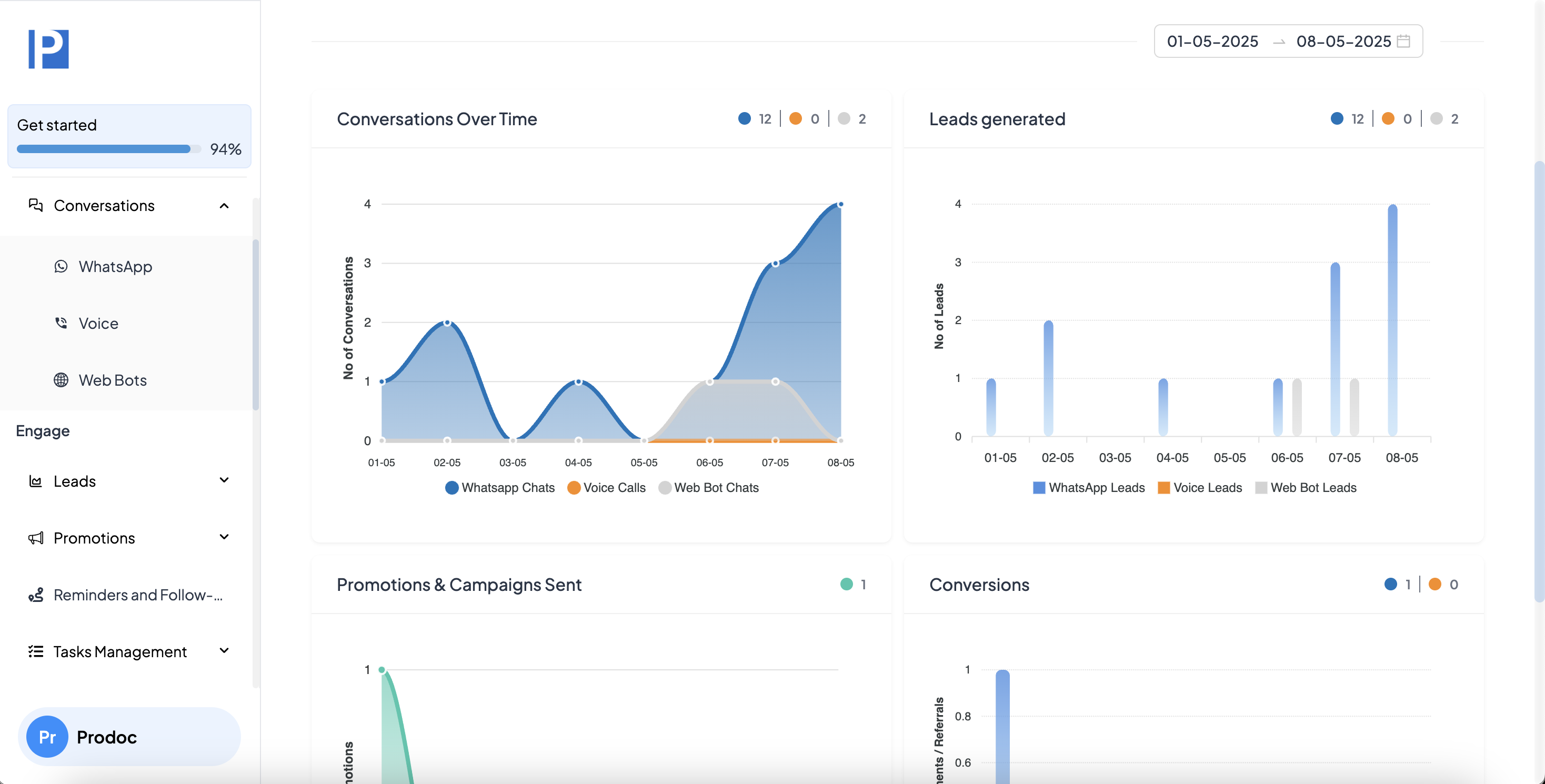Click the start date 01-05-2025 field

pos(1212,42)
